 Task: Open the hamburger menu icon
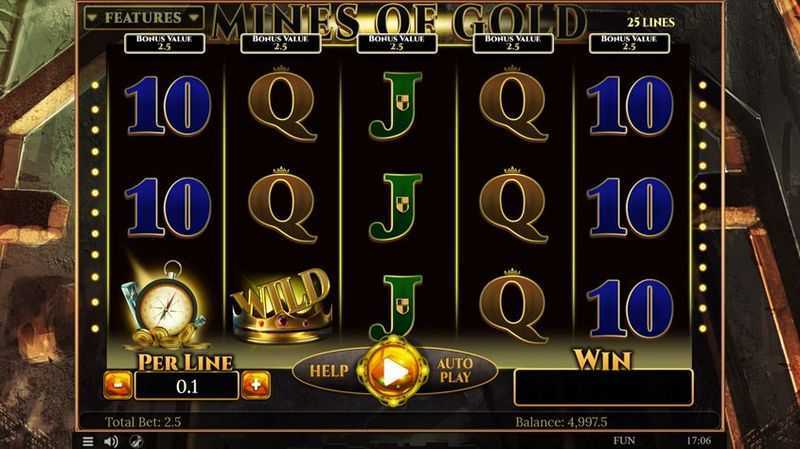[88, 441]
